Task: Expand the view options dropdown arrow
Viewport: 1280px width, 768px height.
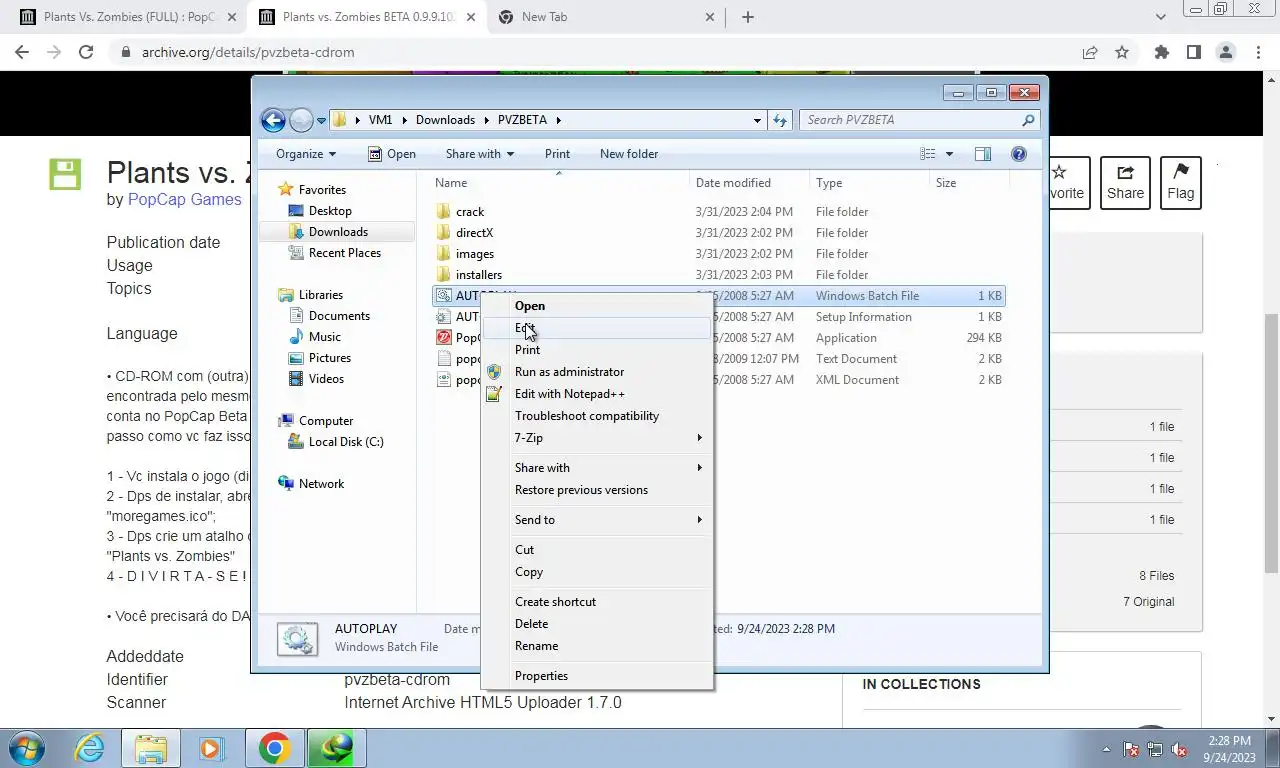Action: tap(949, 154)
